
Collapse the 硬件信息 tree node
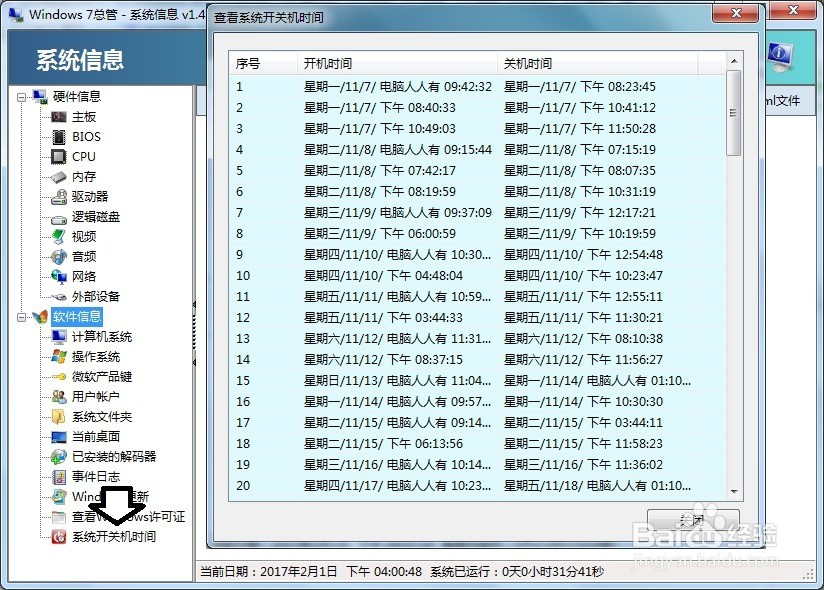point(22,97)
